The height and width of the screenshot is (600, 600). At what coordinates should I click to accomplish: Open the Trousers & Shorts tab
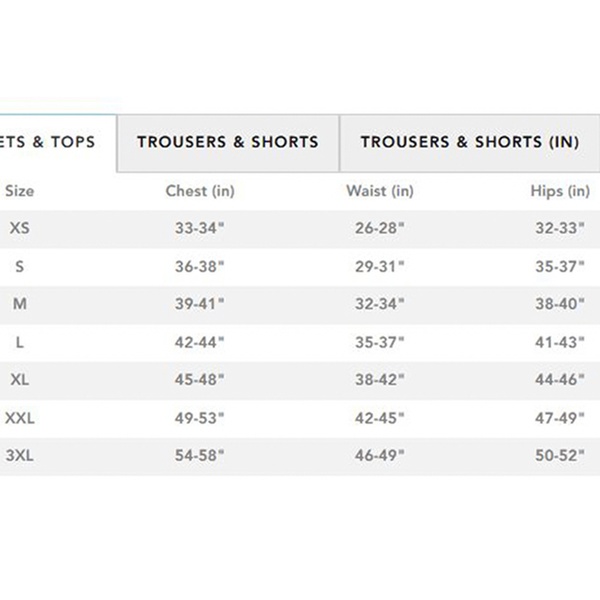pyautogui.click(x=228, y=142)
